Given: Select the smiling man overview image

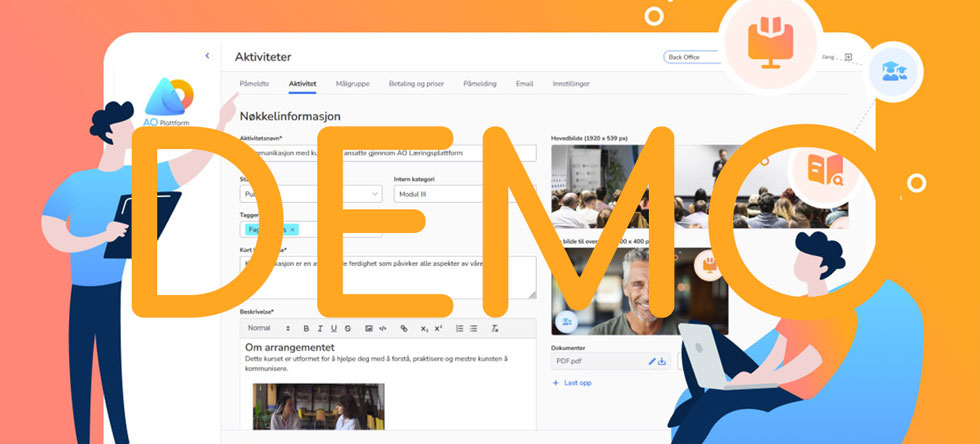Looking at the screenshot, I should (x=639, y=291).
